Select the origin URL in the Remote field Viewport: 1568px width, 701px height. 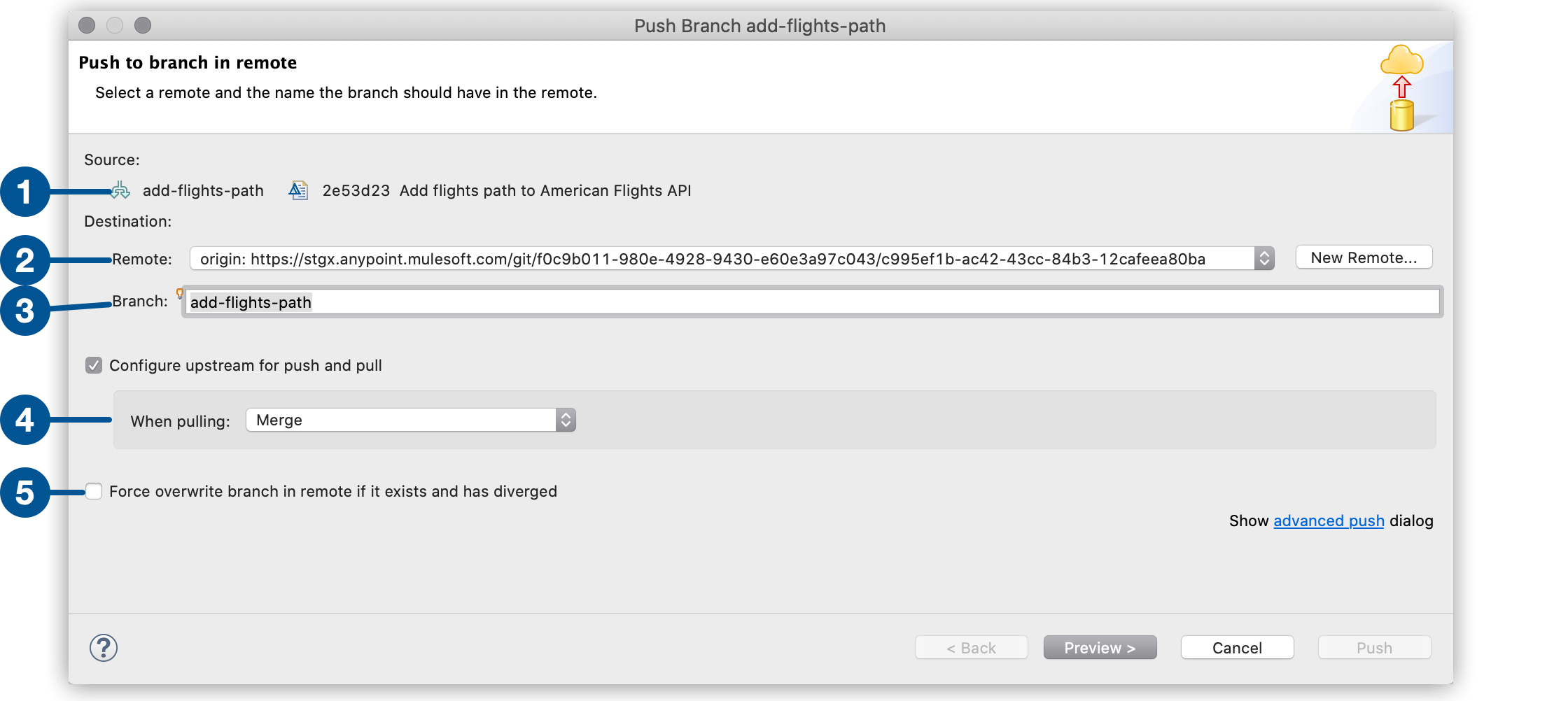click(700, 258)
